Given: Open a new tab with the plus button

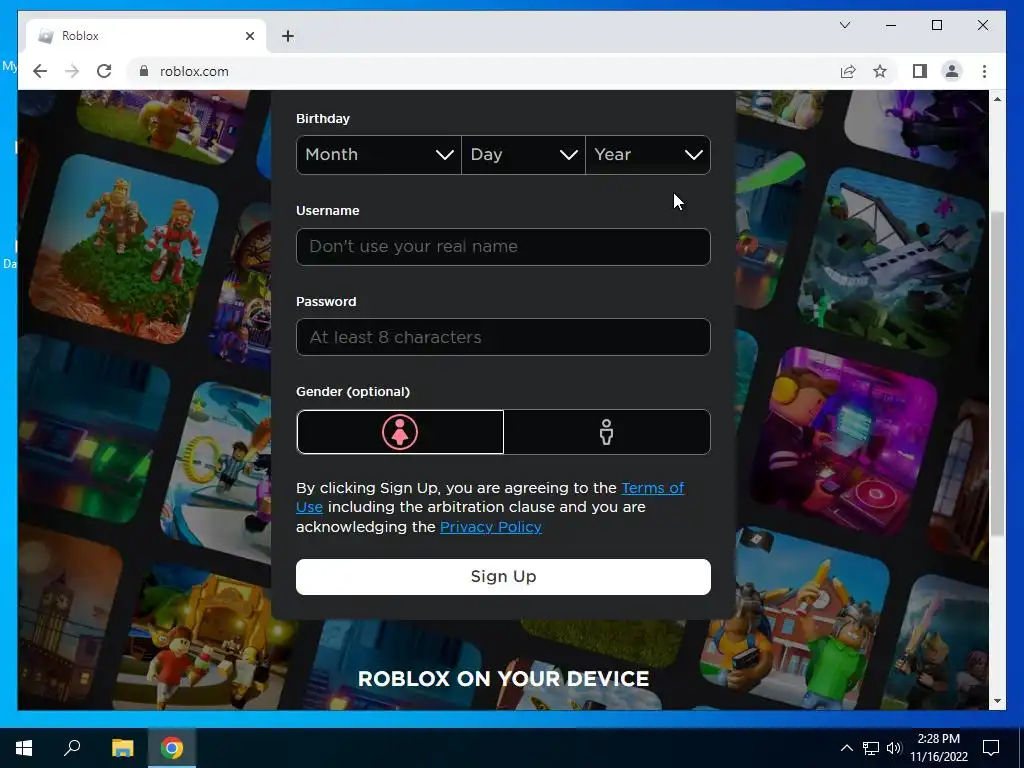Looking at the screenshot, I should (x=288, y=36).
